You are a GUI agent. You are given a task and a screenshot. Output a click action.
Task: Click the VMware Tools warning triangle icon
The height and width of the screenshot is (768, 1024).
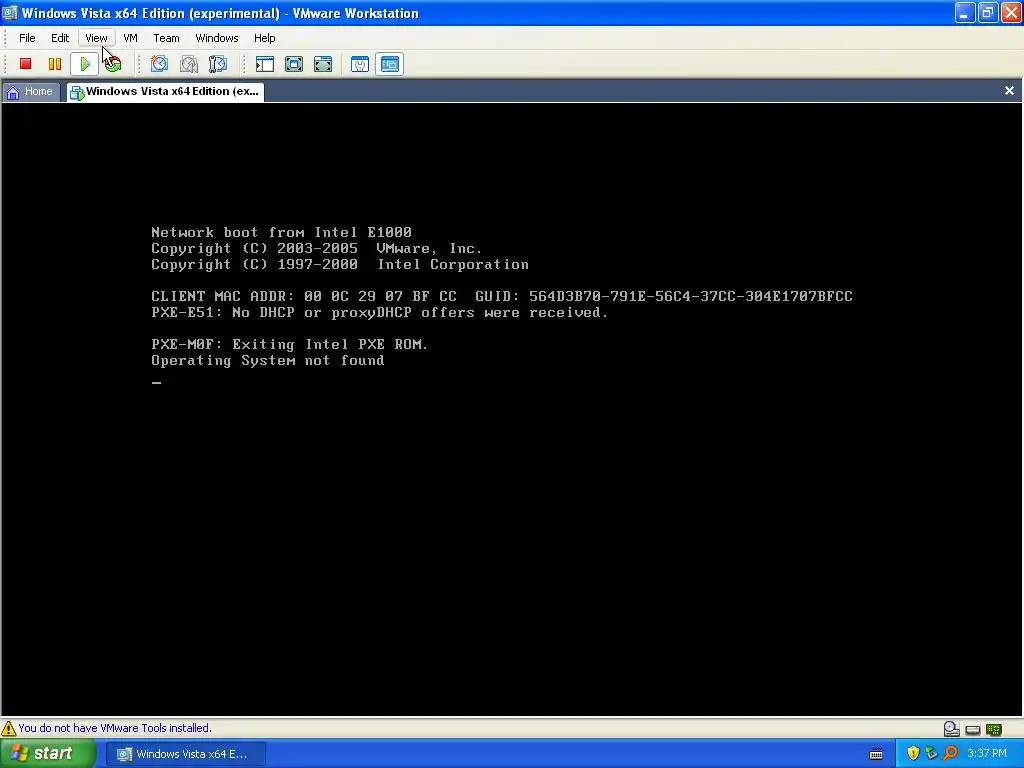[8, 728]
